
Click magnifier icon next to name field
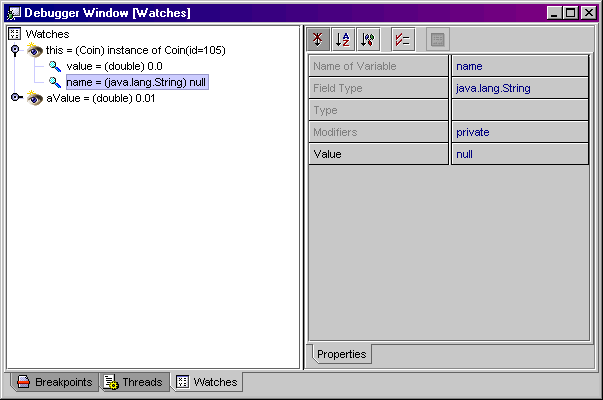tap(55, 82)
